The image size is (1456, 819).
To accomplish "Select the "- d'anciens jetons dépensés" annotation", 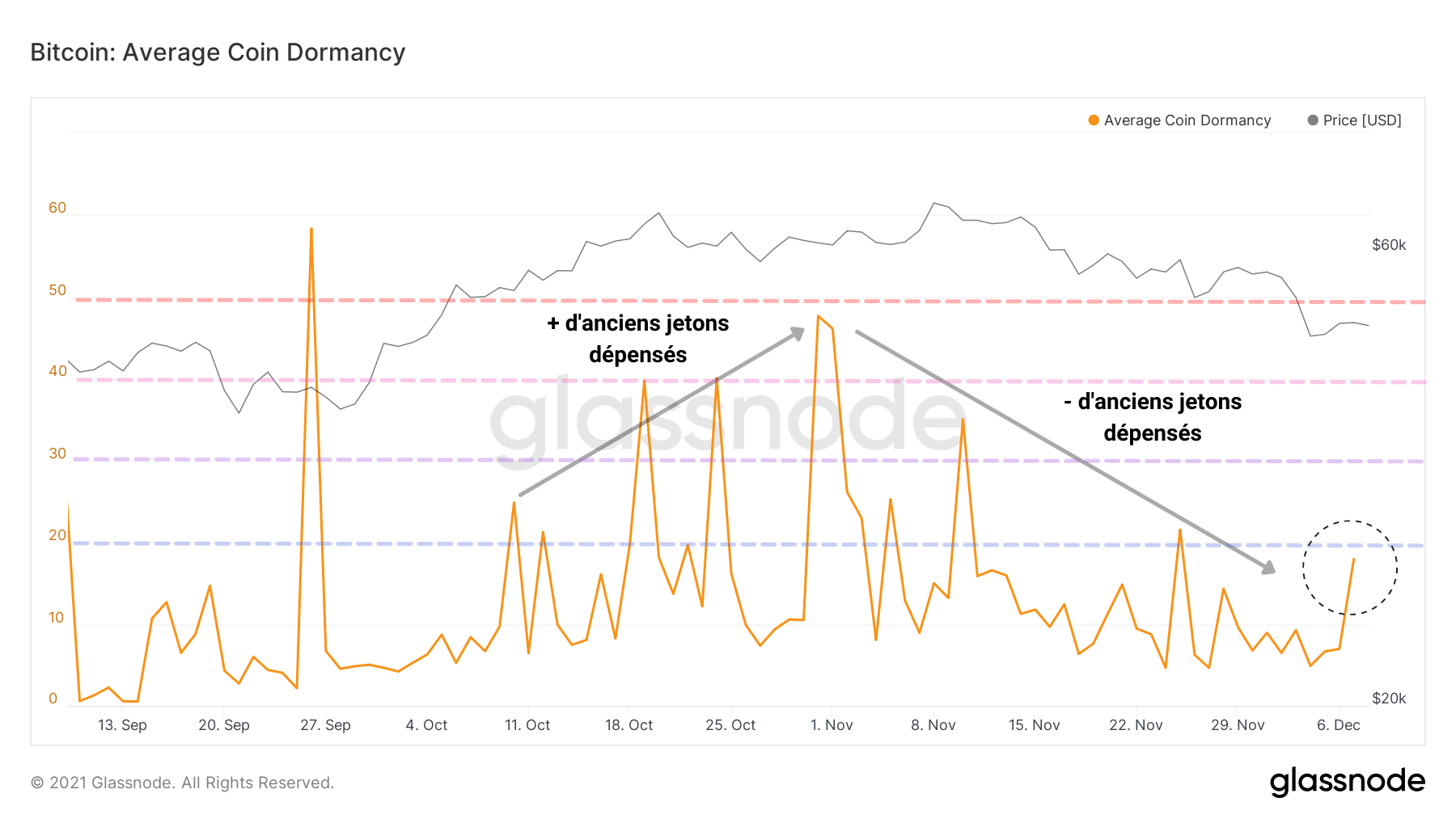I will coord(1153,417).
